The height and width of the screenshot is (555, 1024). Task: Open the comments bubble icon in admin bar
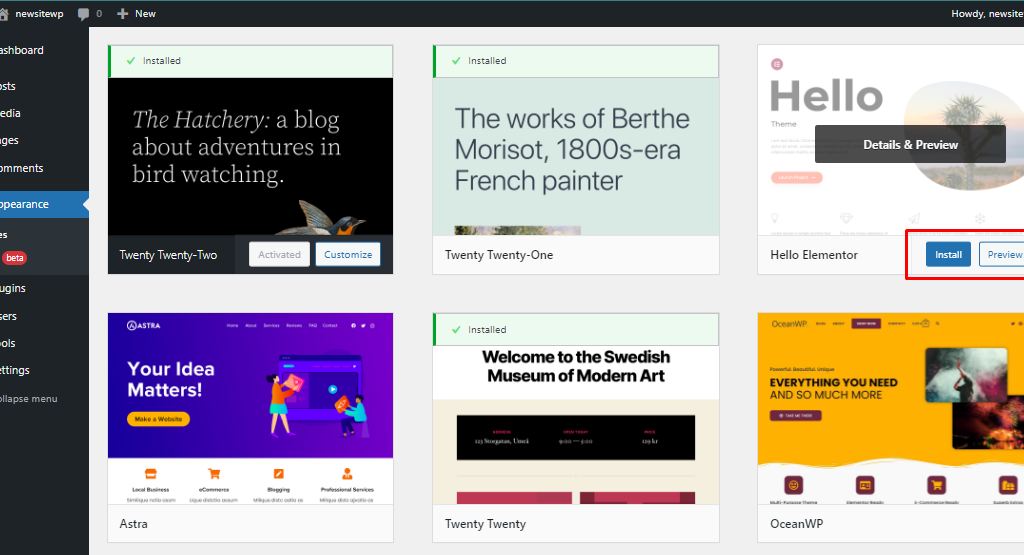coord(83,14)
